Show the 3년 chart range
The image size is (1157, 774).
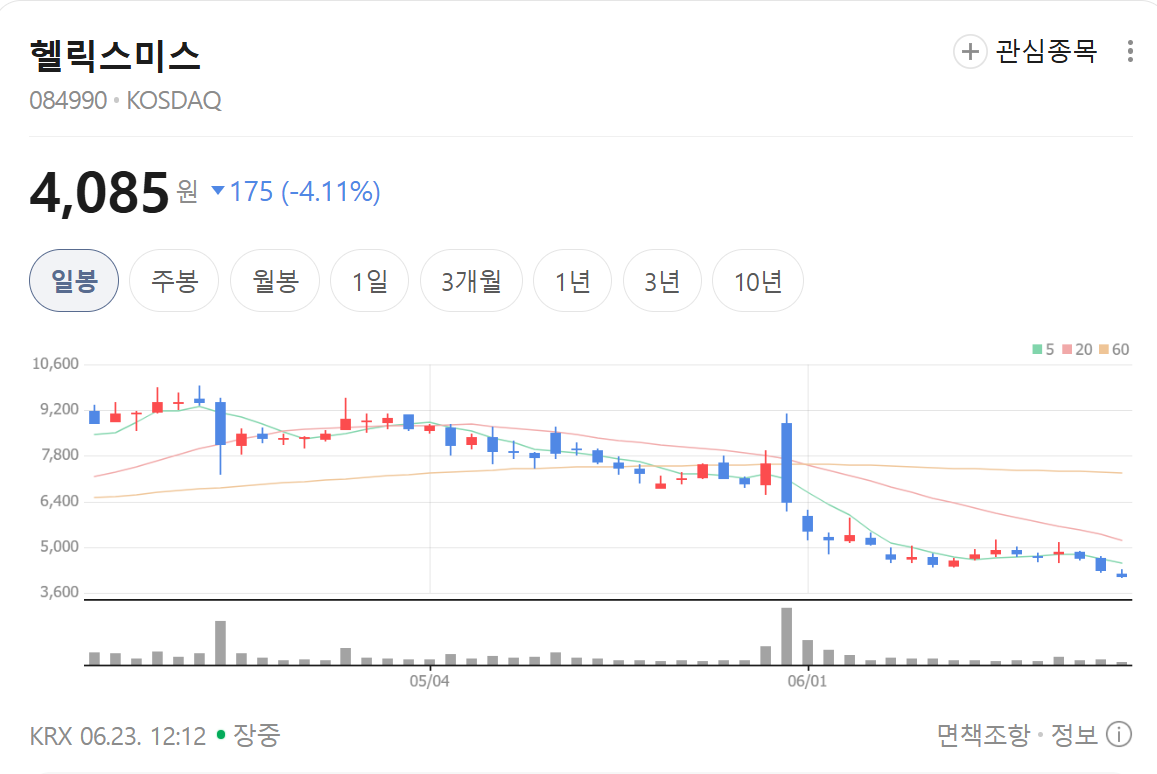coord(662,281)
